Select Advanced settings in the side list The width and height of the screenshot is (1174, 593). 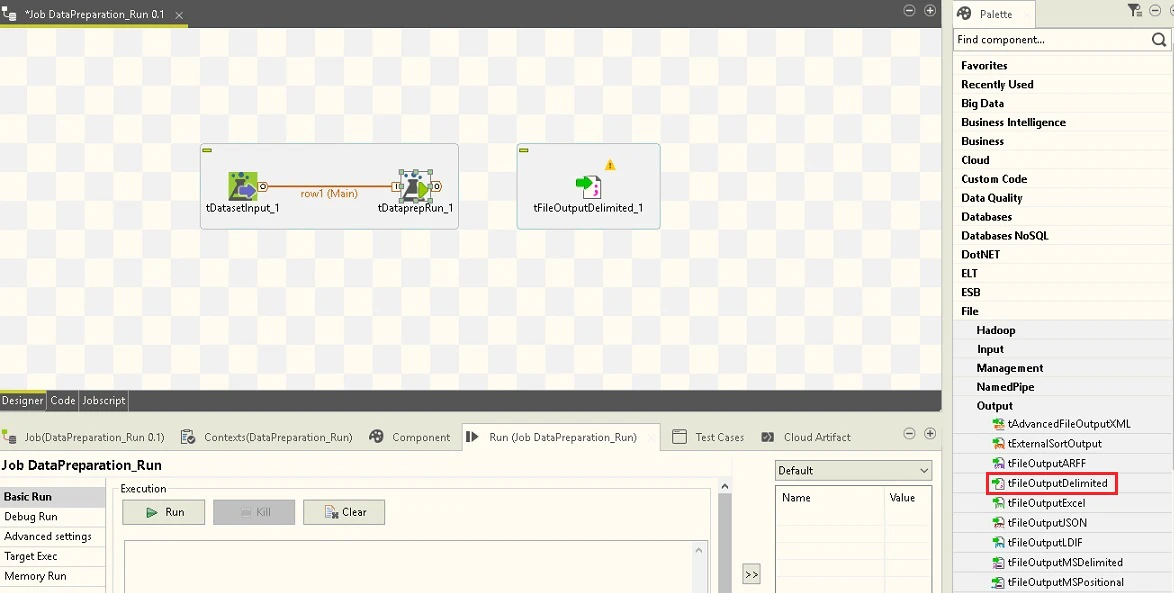pyautogui.click(x=48, y=536)
